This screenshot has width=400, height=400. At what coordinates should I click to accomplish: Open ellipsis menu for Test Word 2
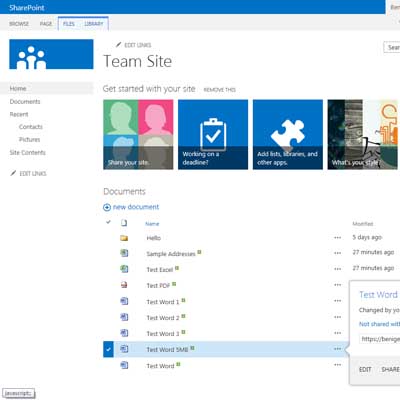click(x=337, y=317)
